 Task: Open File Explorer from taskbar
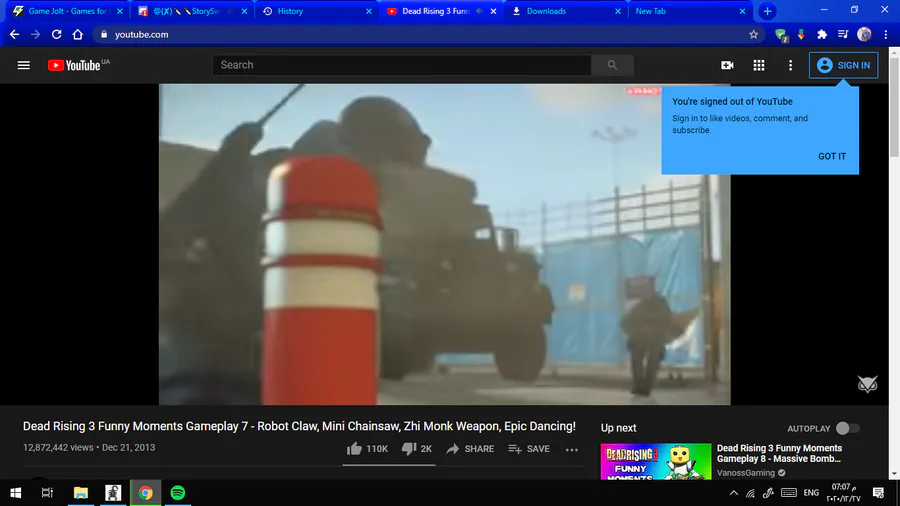coord(80,493)
